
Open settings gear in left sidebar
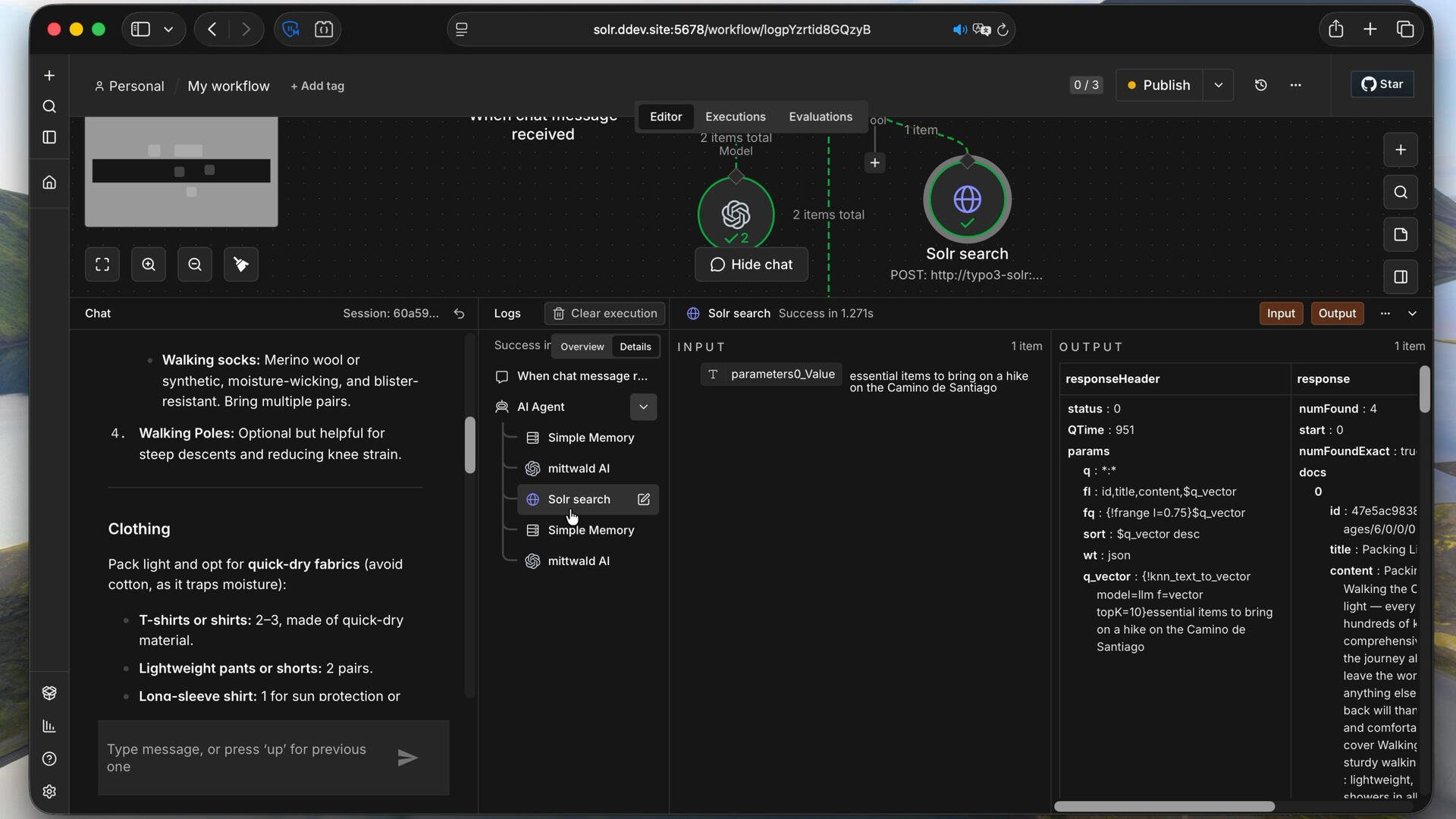point(49,792)
